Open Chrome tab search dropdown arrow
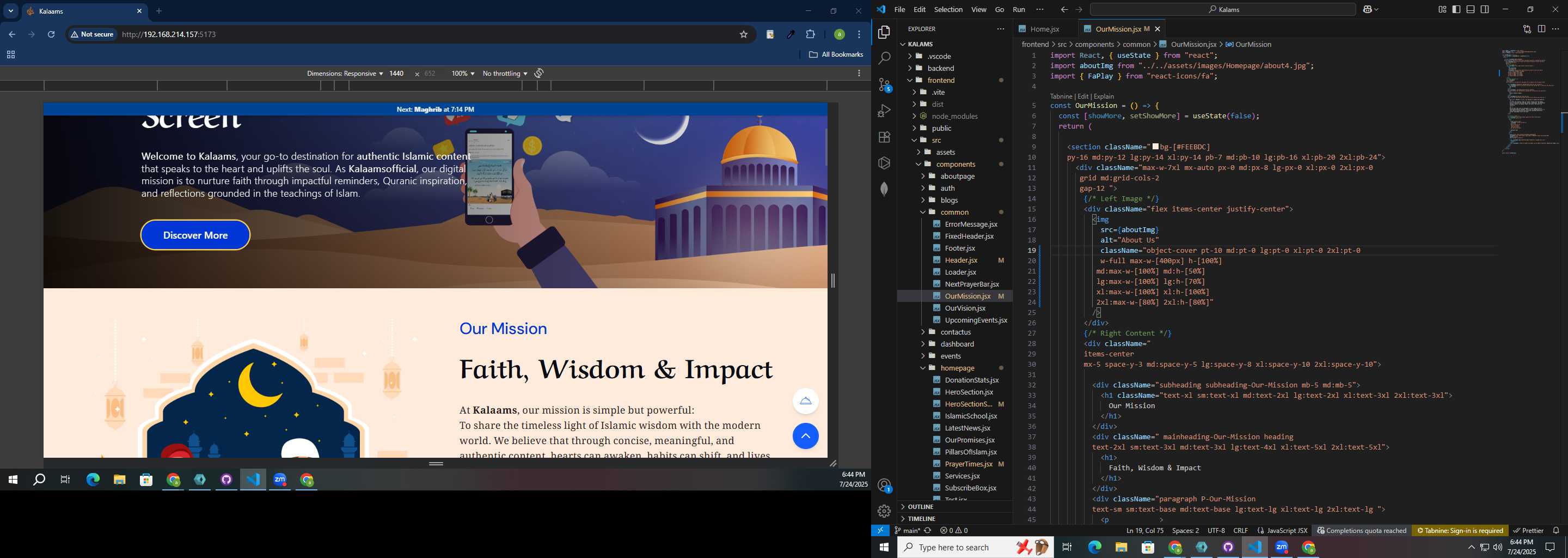This screenshot has height=558, width=1568. 11,11
